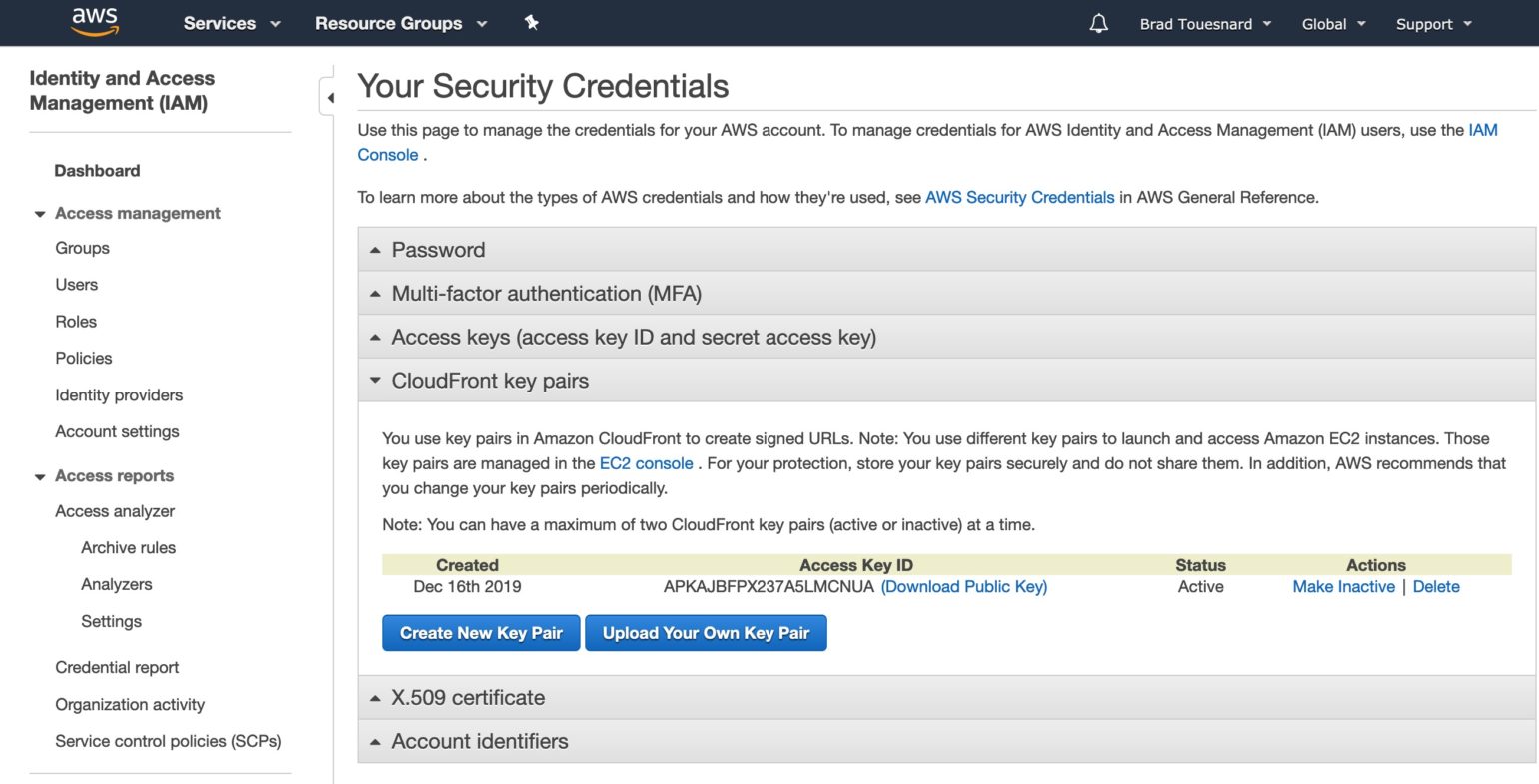This screenshot has height=784, width=1539.
Task: Collapse the IAM sidebar with arrow handle
Action: [329, 98]
